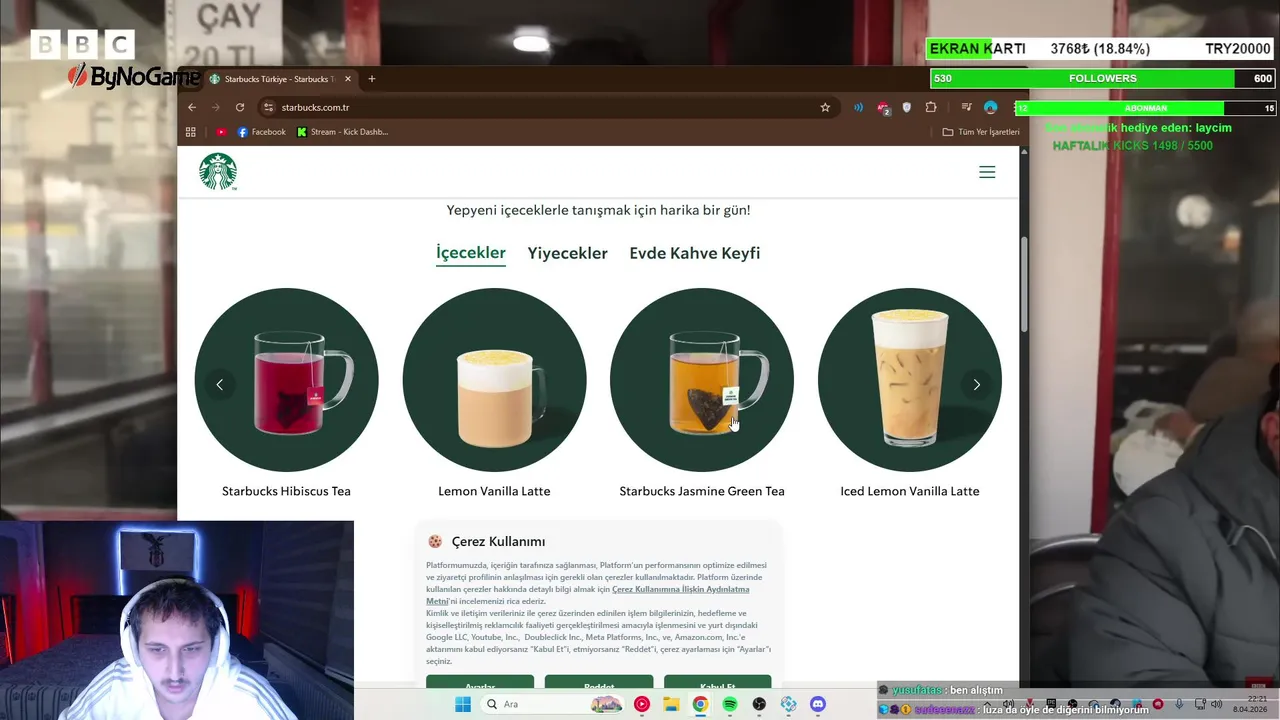Click the taskbar search box Ara
The height and width of the screenshot is (720, 1280).
(551, 704)
